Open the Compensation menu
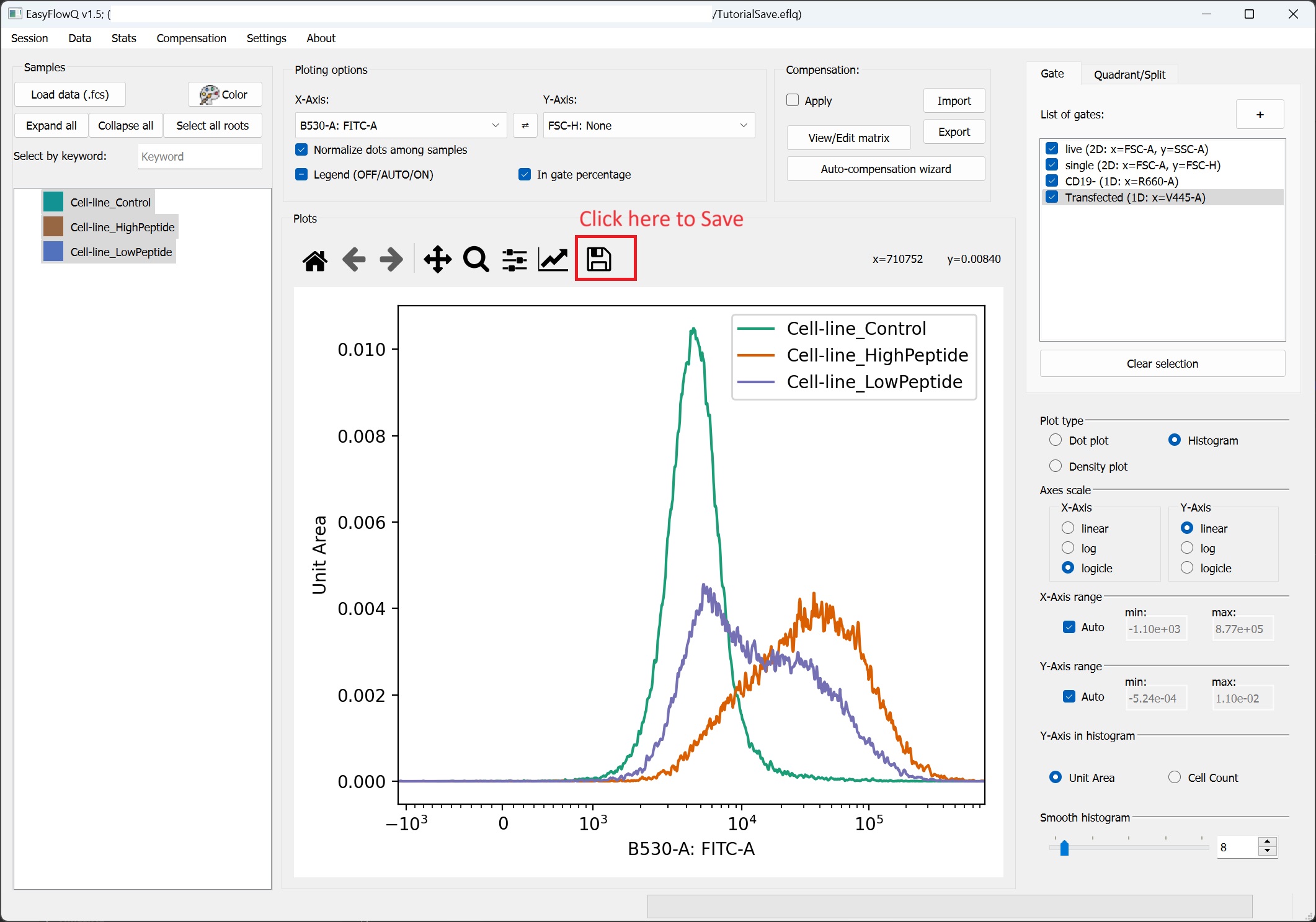 click(192, 38)
